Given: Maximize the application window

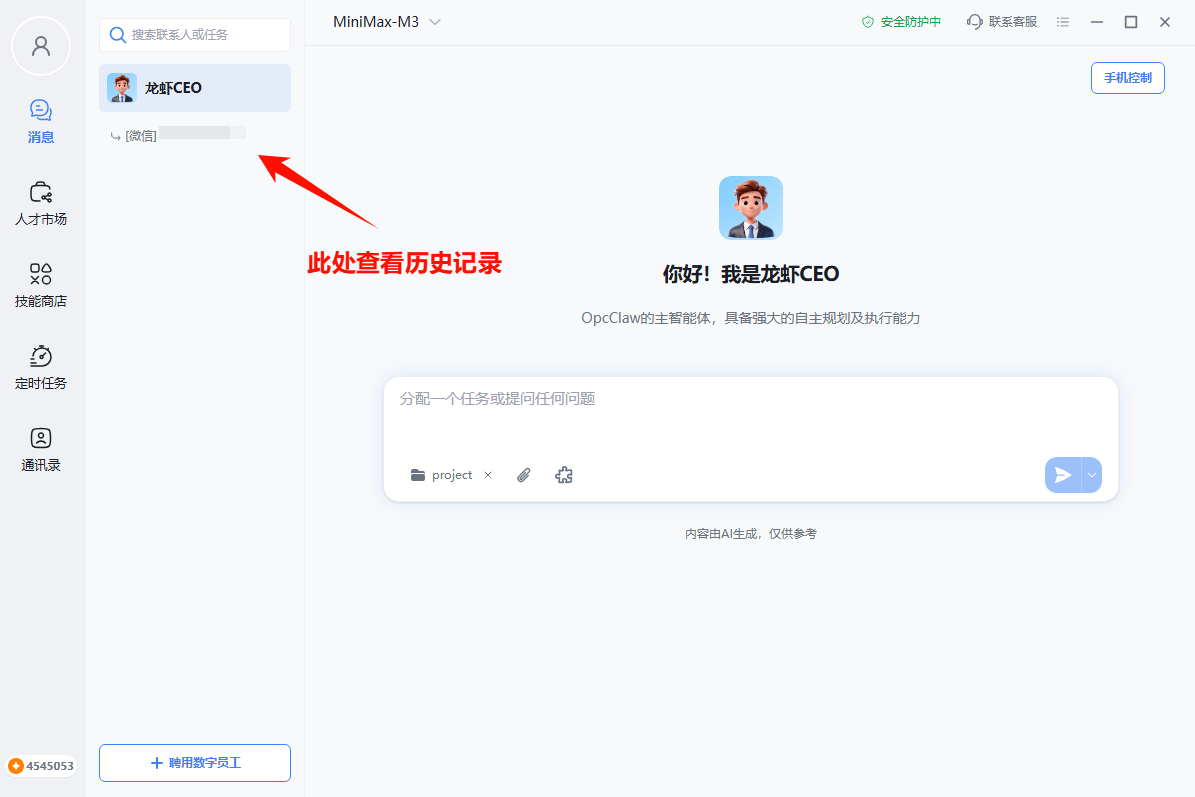Looking at the screenshot, I should (x=1131, y=22).
